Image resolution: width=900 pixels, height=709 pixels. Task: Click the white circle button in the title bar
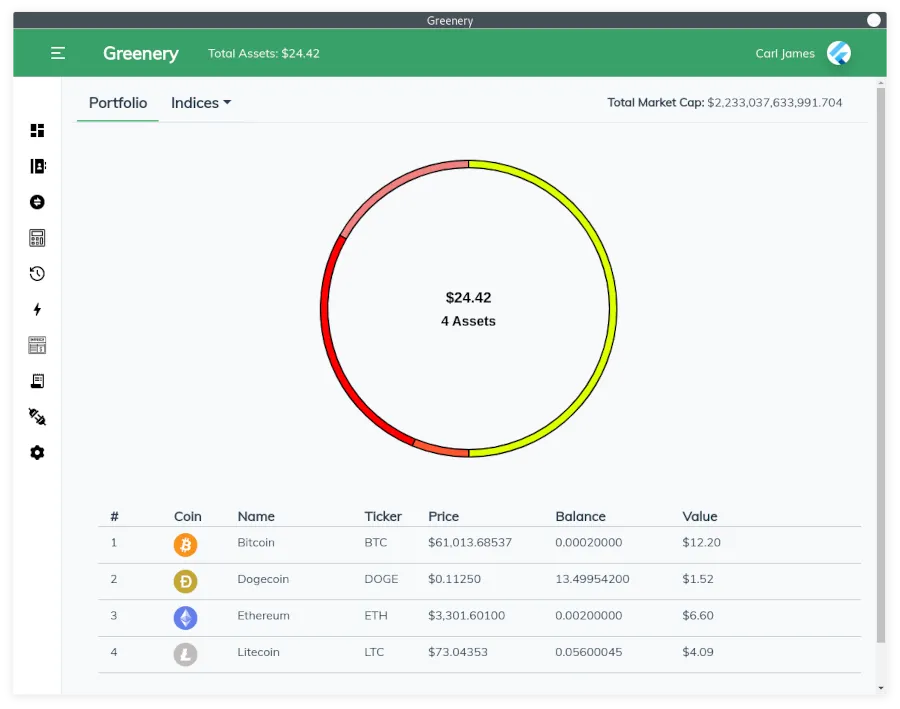[x=874, y=20]
